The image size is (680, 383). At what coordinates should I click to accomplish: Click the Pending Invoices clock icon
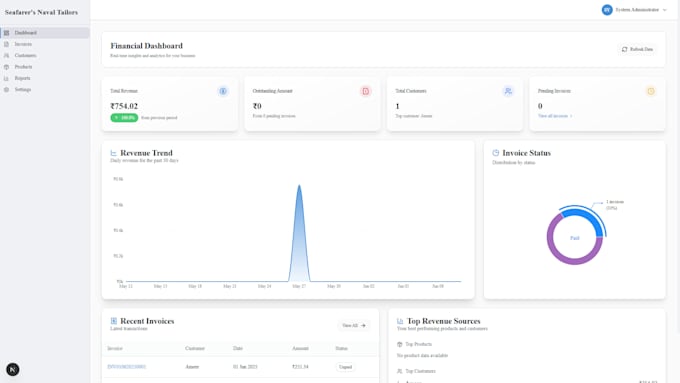click(x=651, y=91)
